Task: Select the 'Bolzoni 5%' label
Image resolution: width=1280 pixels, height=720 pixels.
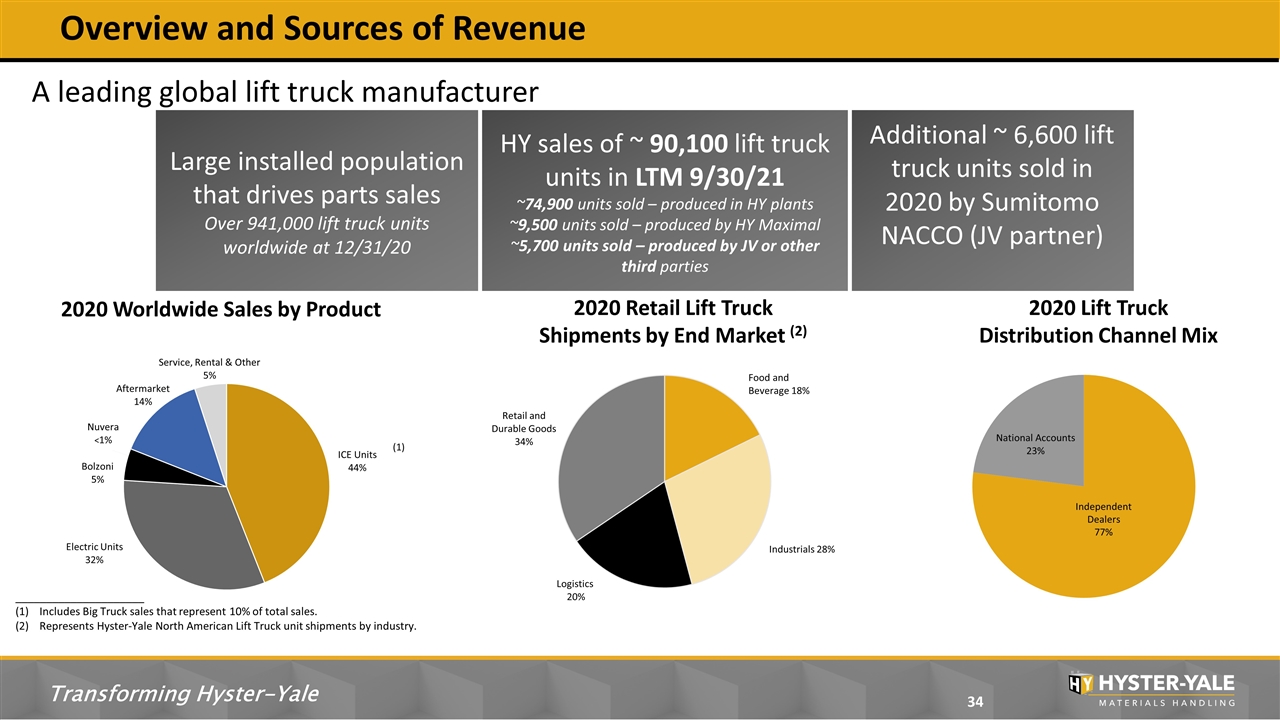Action: [98, 472]
